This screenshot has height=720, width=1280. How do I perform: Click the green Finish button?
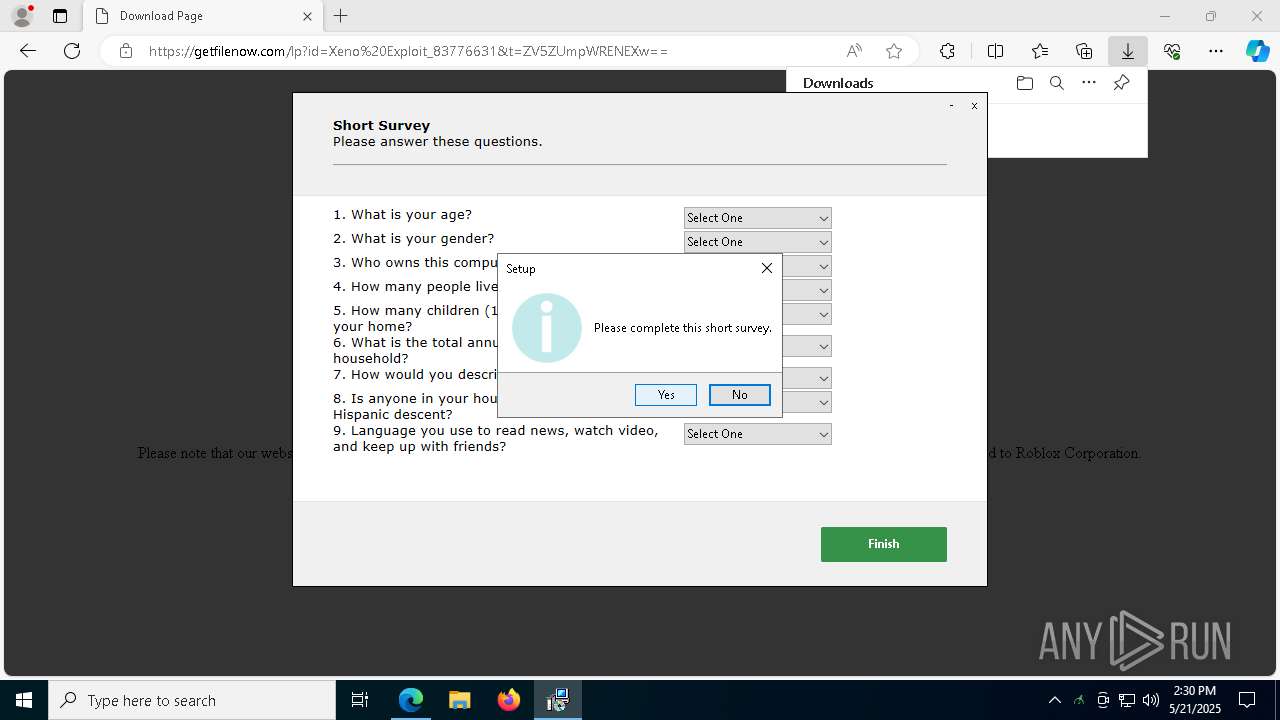pos(884,544)
